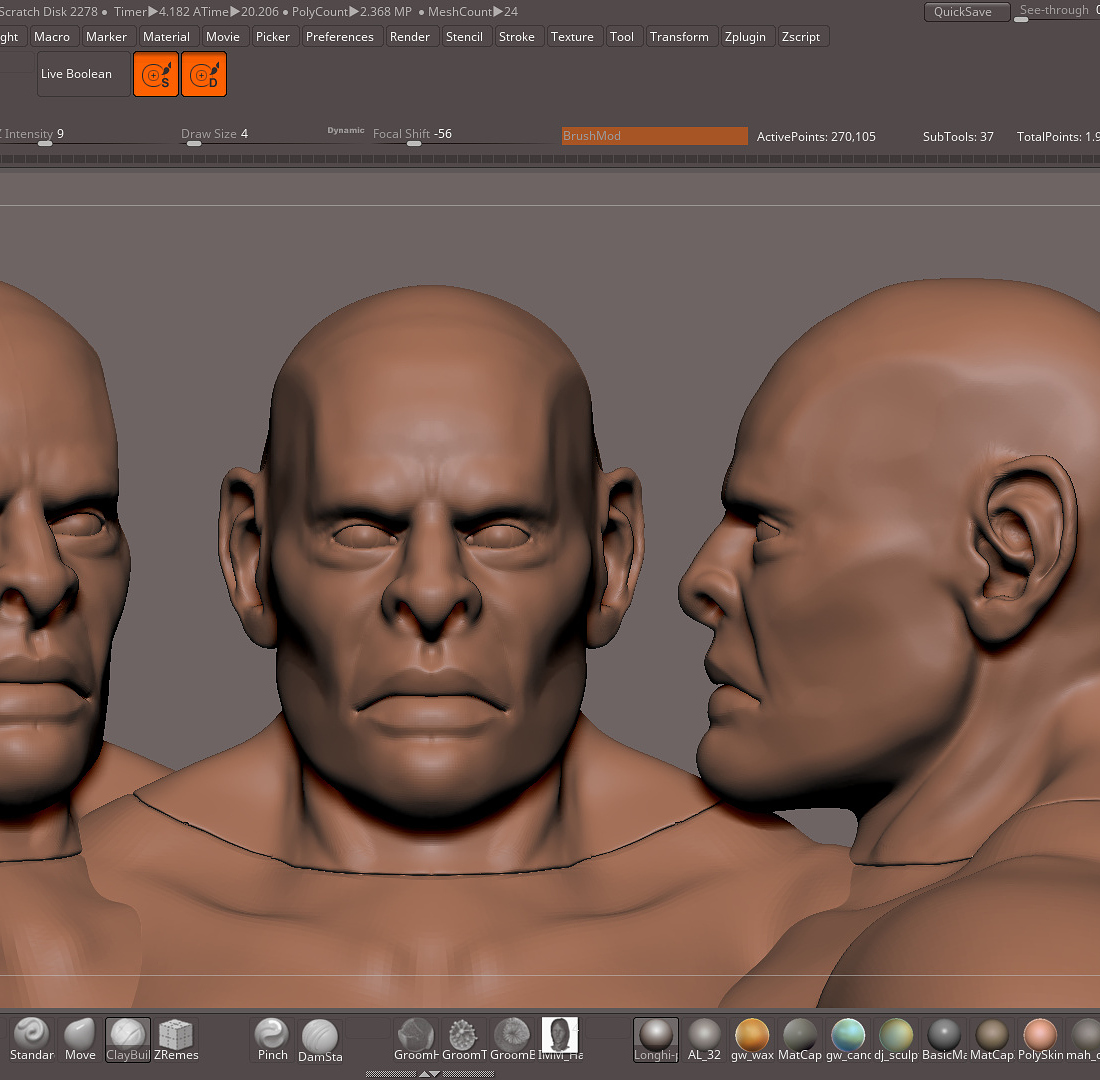The height and width of the screenshot is (1080, 1100).
Task: Open the Marker menu
Action: click(x=106, y=36)
